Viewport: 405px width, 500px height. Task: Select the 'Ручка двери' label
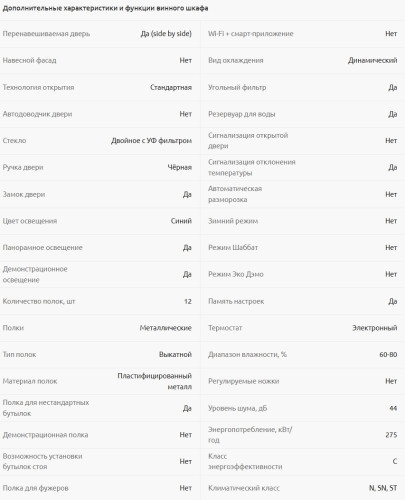pyautogui.click(x=23, y=167)
